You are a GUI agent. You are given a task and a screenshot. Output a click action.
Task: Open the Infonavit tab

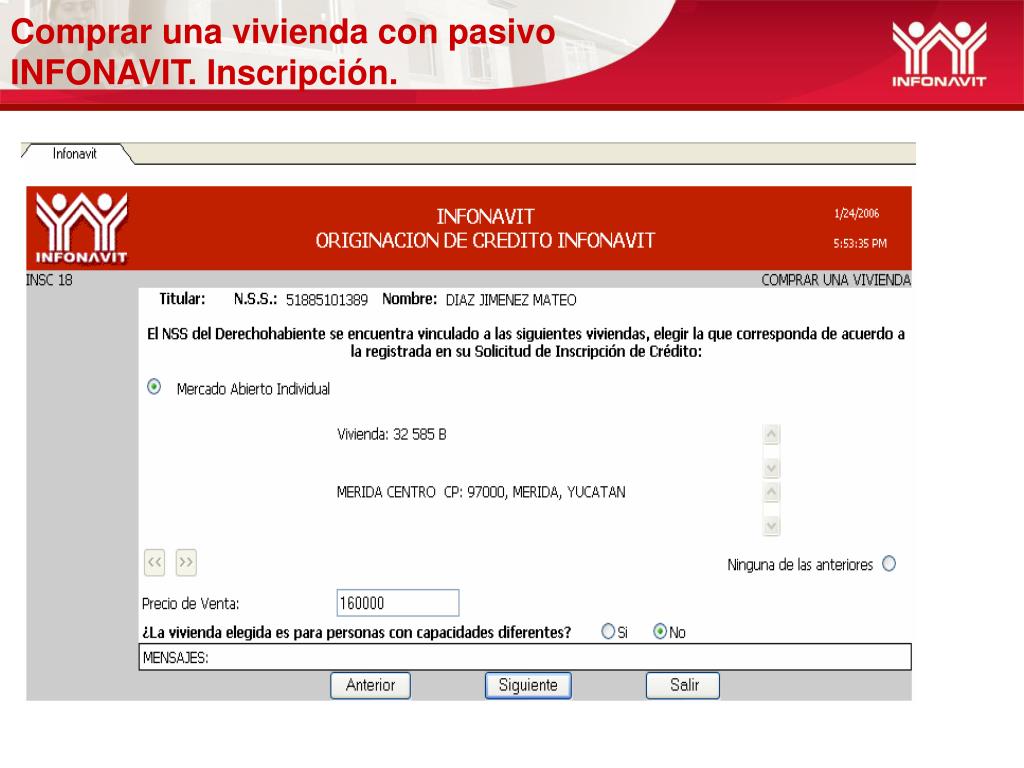click(74, 153)
